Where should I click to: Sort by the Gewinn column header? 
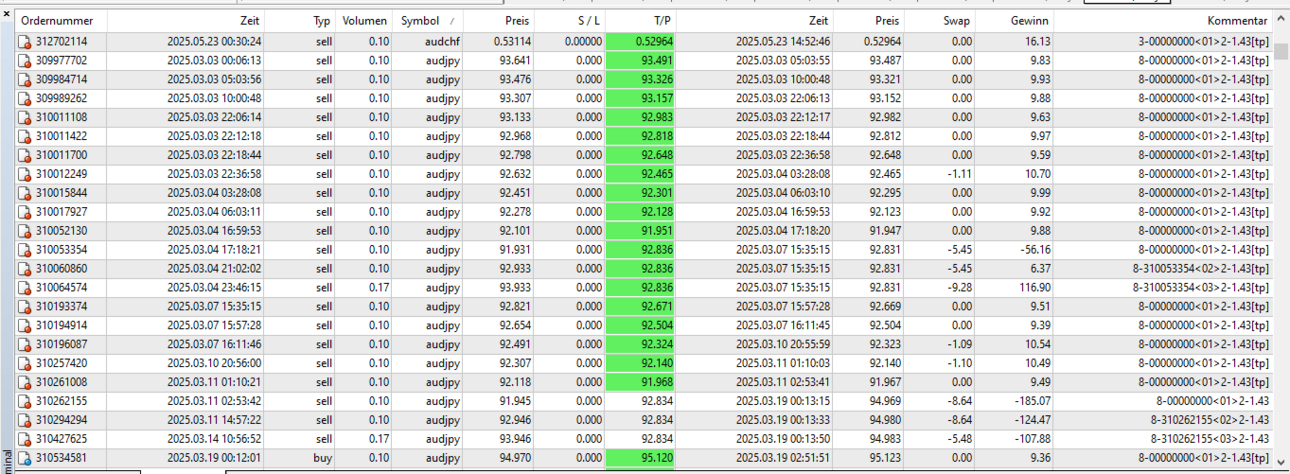pos(1014,21)
